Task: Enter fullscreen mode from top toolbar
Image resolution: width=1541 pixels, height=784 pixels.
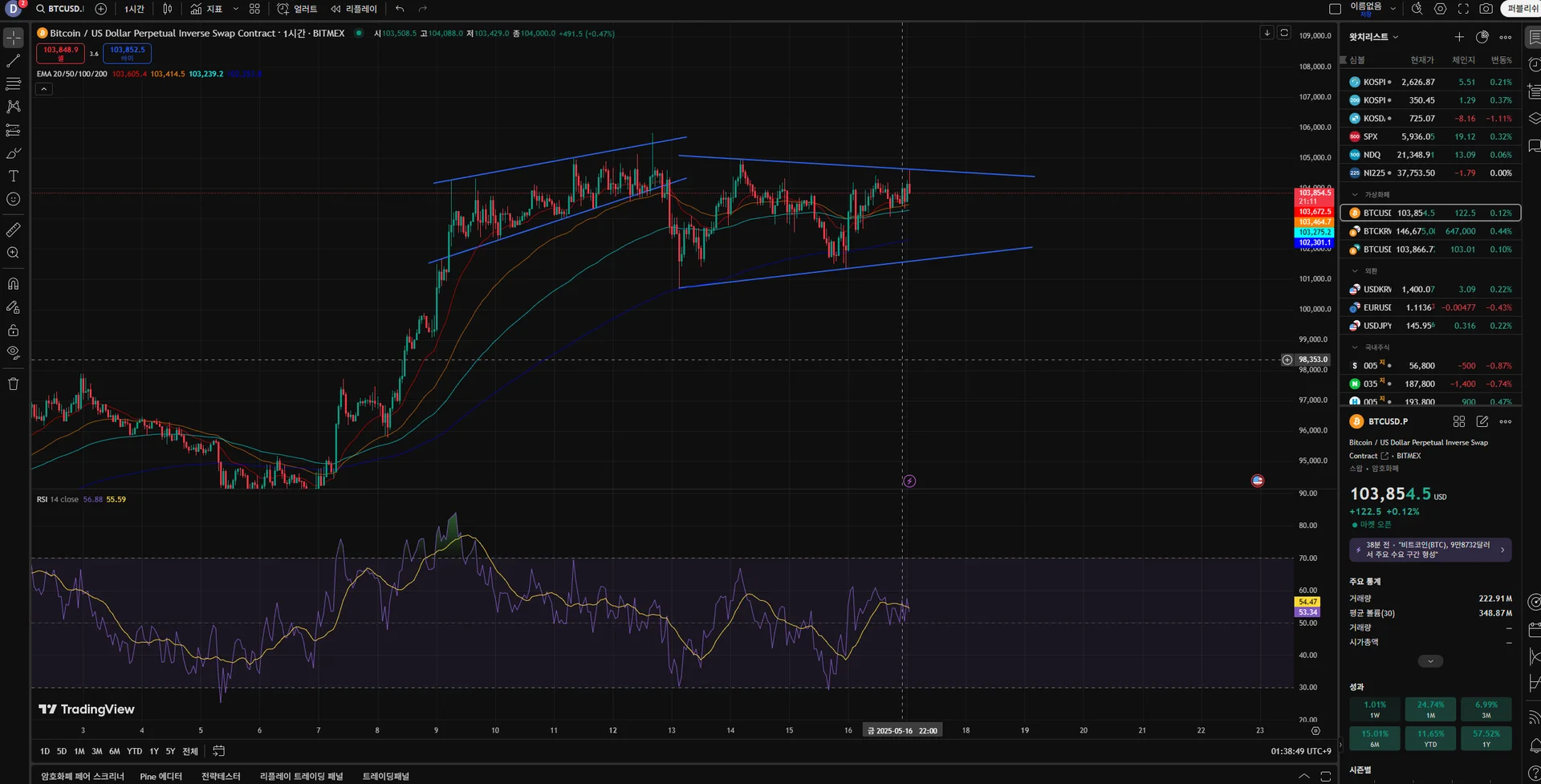Action: pos(1463,9)
